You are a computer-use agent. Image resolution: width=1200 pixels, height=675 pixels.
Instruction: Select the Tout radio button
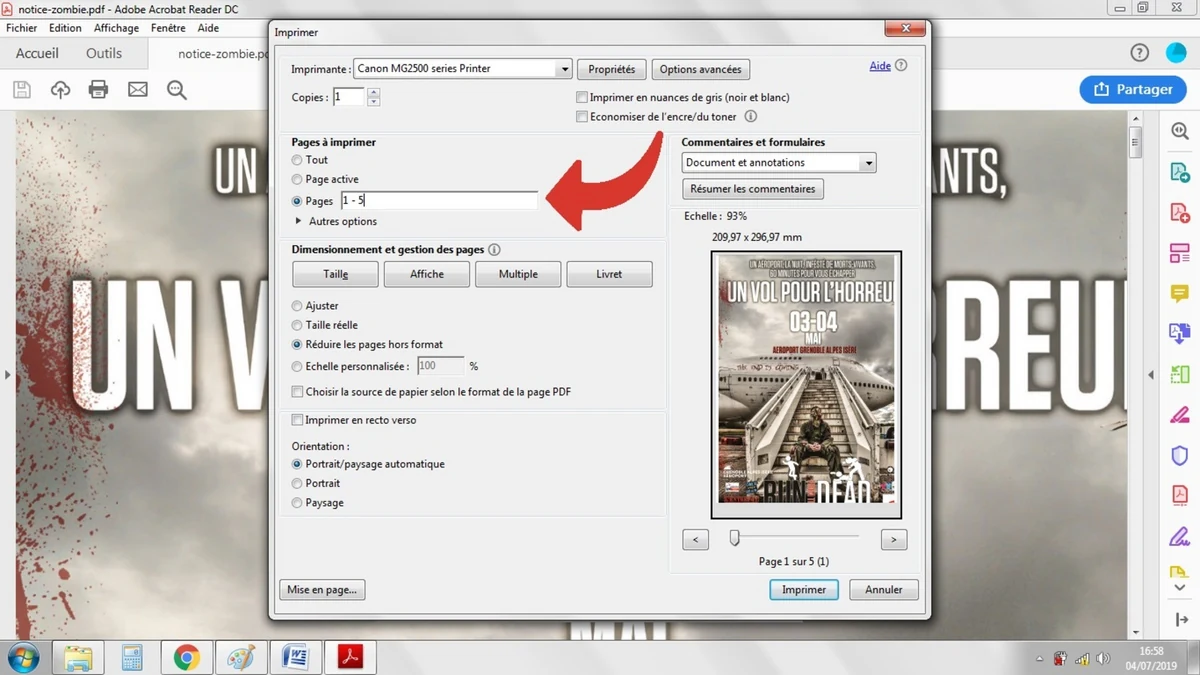point(297,160)
